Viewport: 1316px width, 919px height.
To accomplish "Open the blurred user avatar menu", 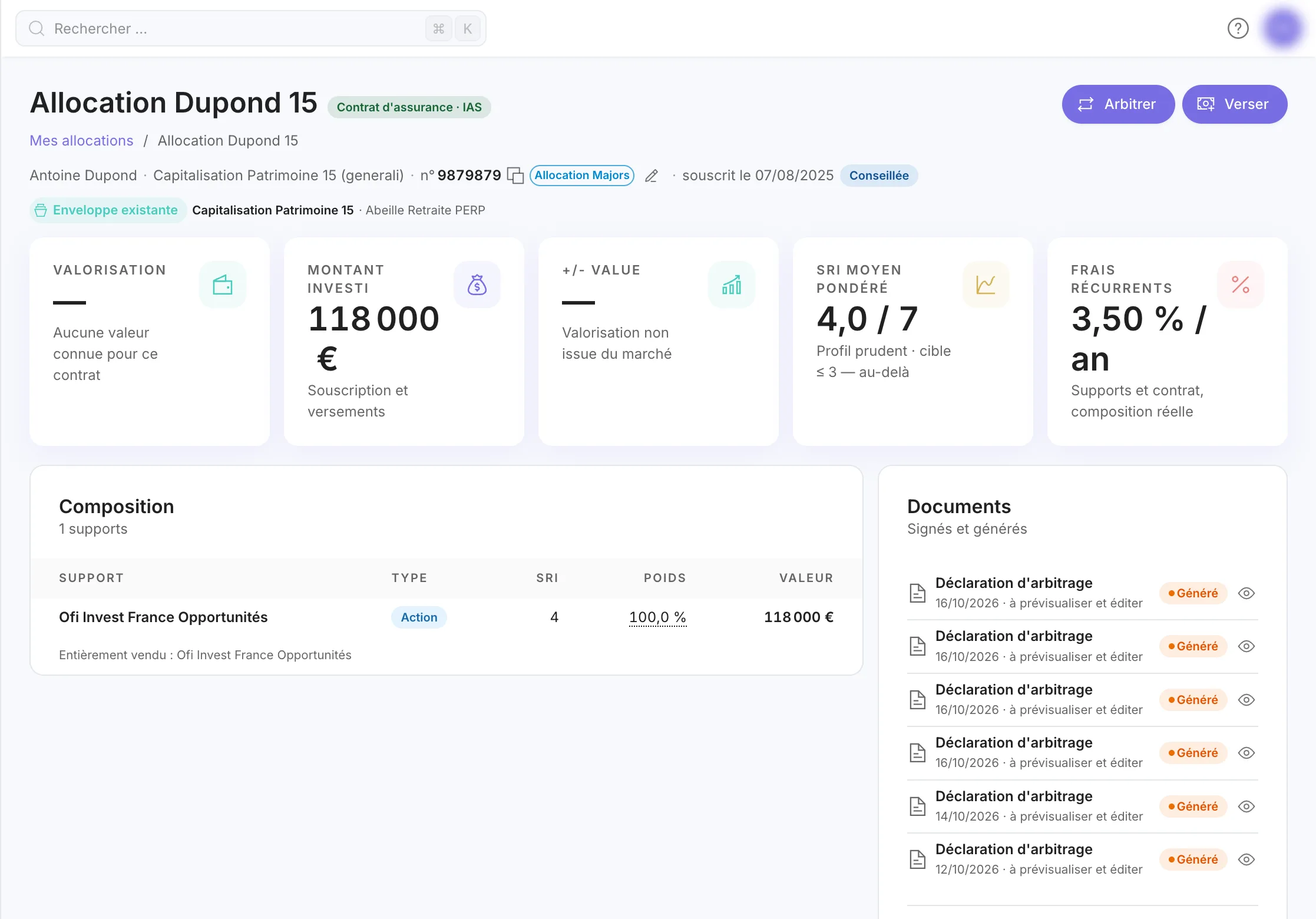I will point(1282,28).
